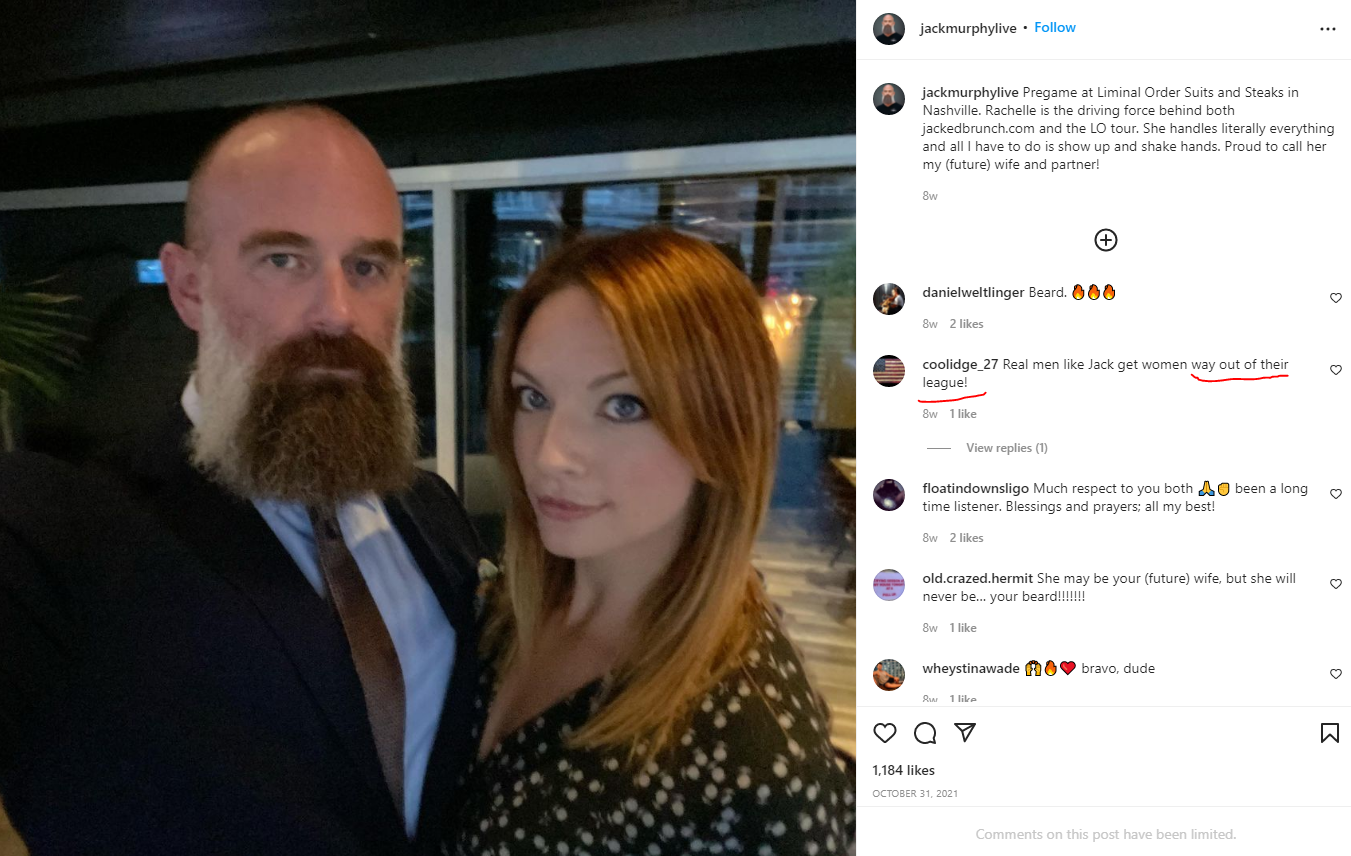Save post with bookmark icon
This screenshot has height=856, width=1351.
(x=1330, y=733)
